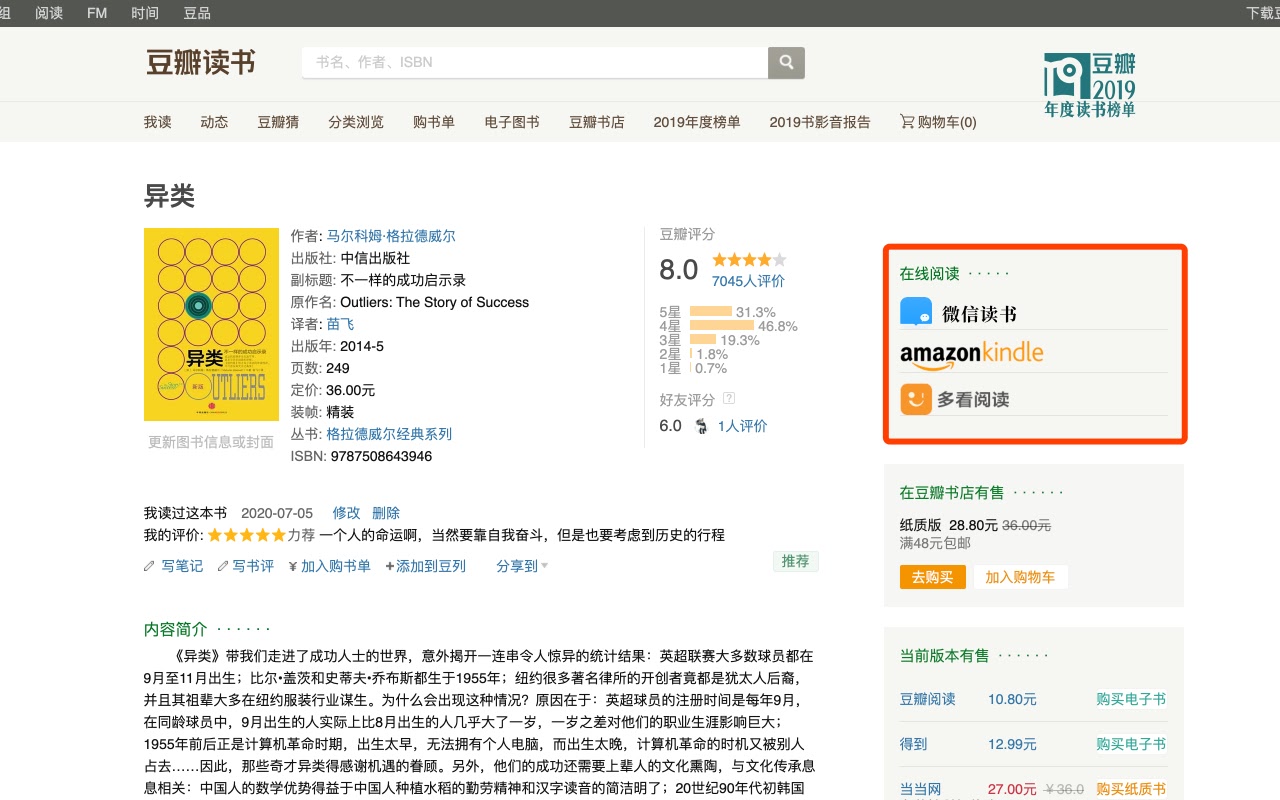Screen dimensions: 1280x800
Task: Click the 5星 rating bar 31.3%
Action: click(711, 312)
